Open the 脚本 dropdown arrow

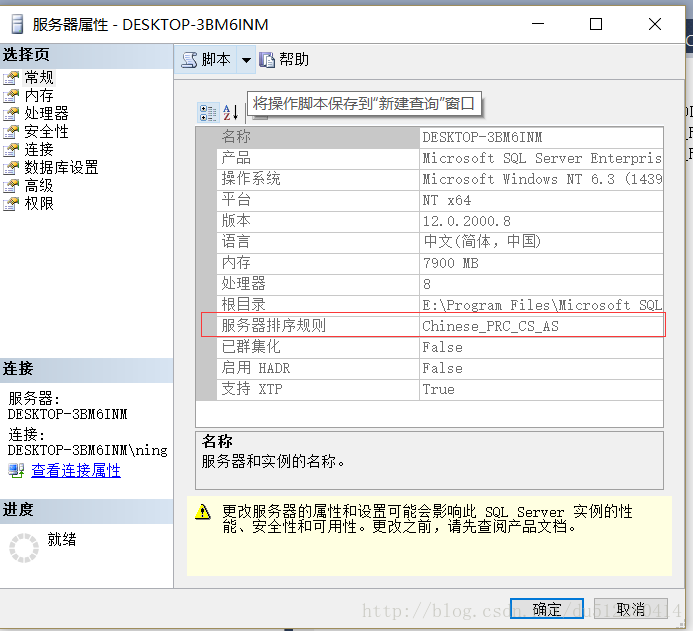[246, 60]
